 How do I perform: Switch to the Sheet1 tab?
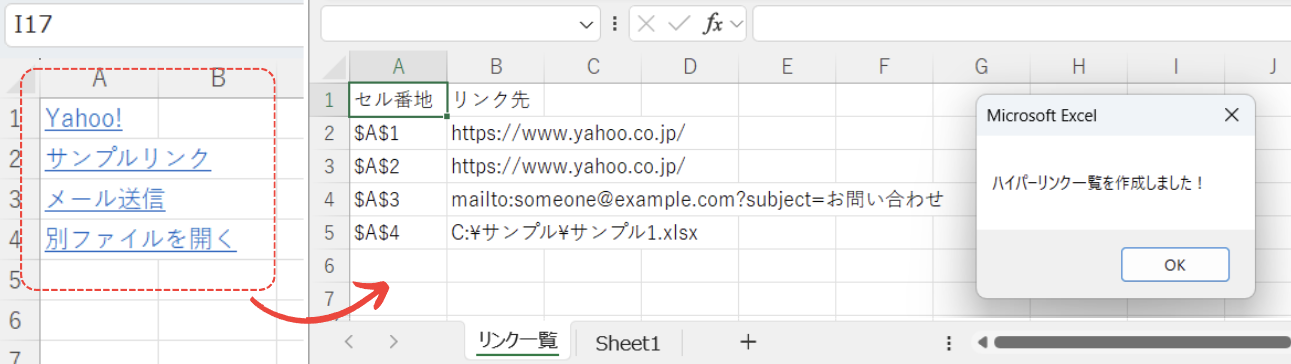(x=628, y=343)
